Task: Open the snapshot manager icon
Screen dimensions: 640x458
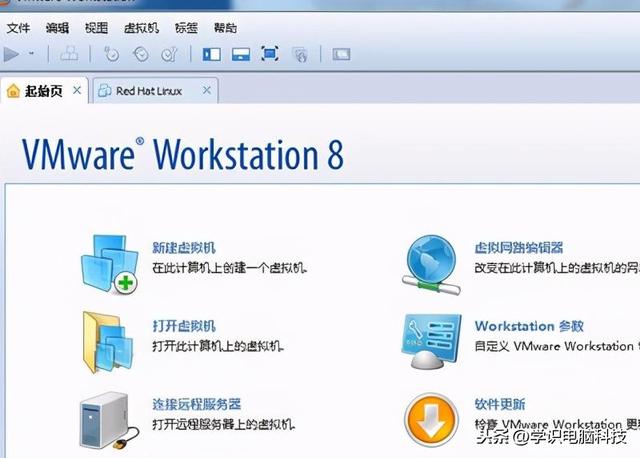Action: pos(169,54)
